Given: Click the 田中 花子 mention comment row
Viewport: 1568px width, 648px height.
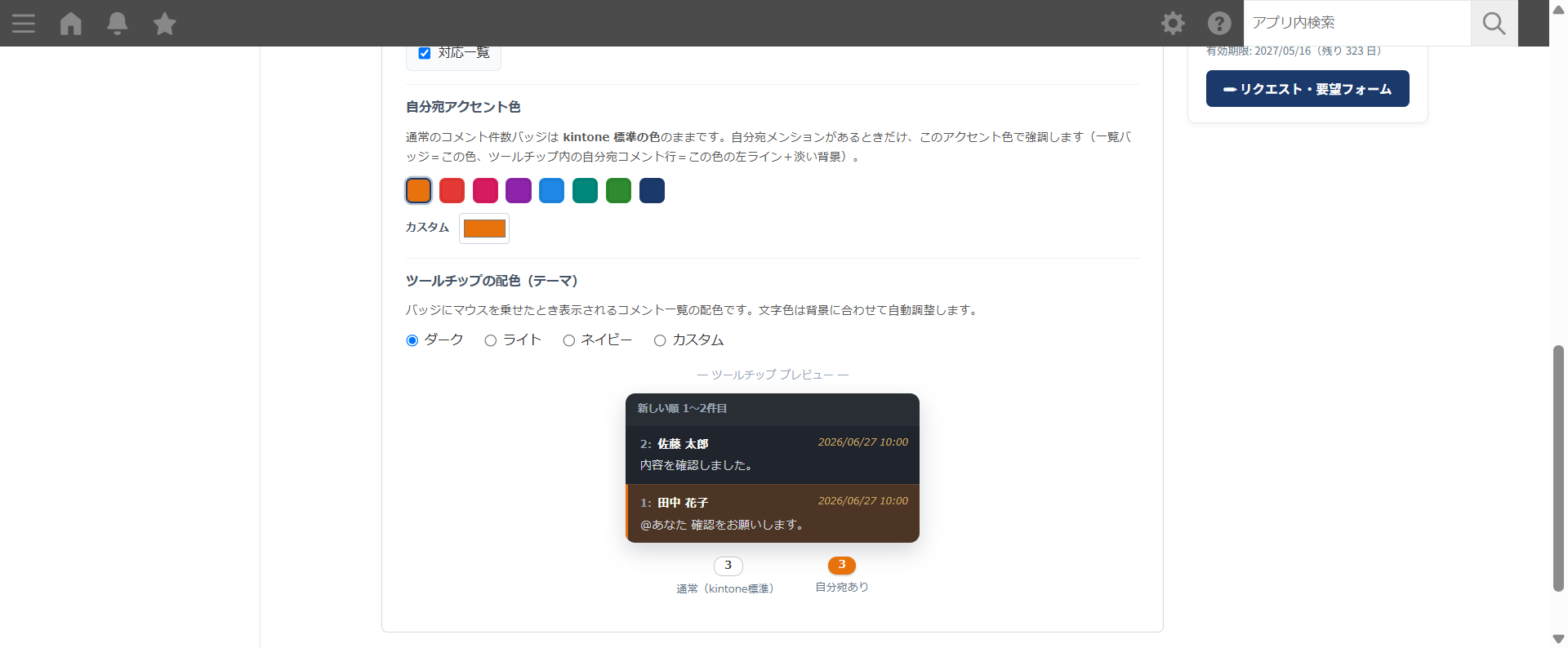Looking at the screenshot, I should point(773,513).
